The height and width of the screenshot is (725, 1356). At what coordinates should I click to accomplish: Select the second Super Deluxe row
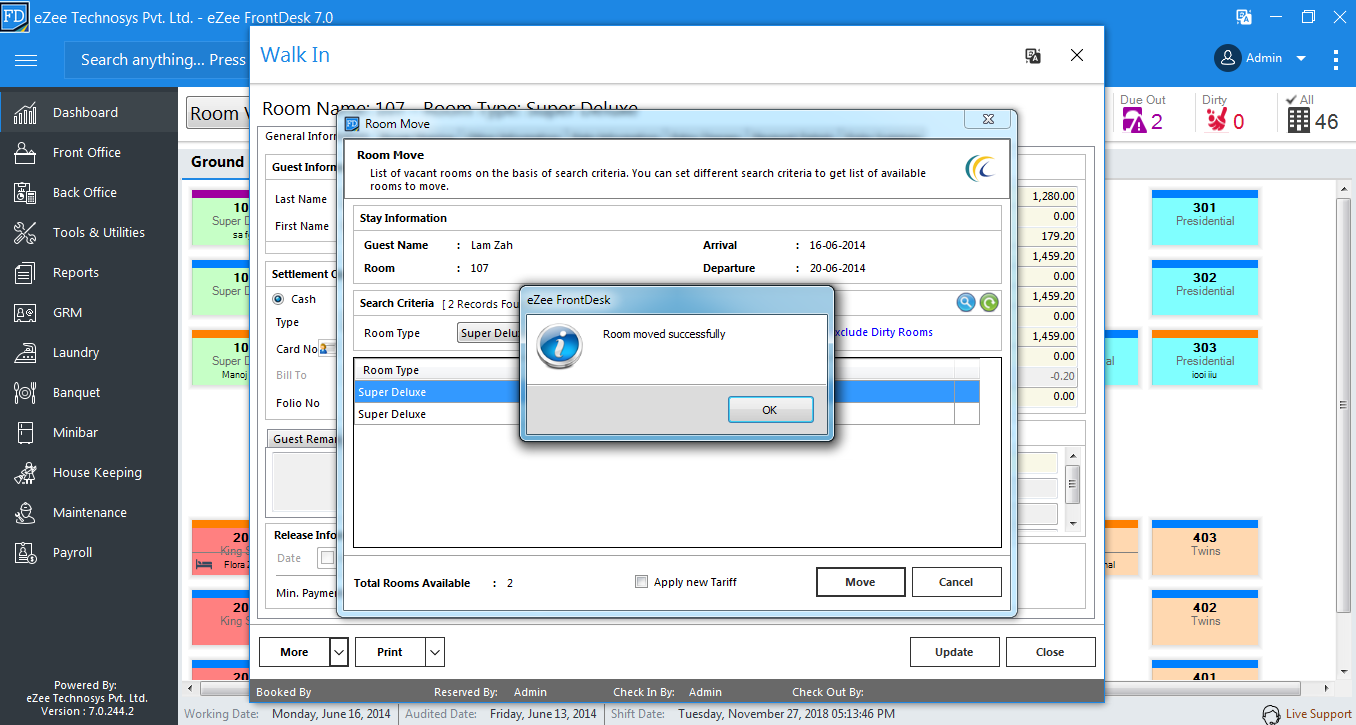click(x=667, y=414)
